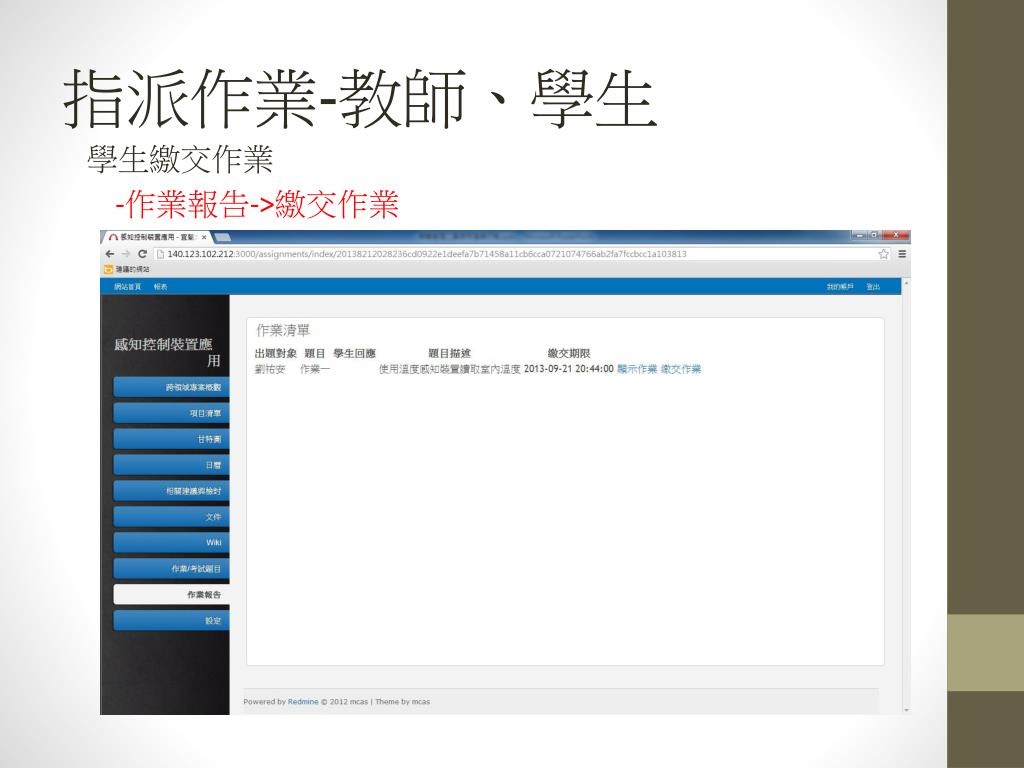Open the 文件 sidebar button

[x=171, y=517]
